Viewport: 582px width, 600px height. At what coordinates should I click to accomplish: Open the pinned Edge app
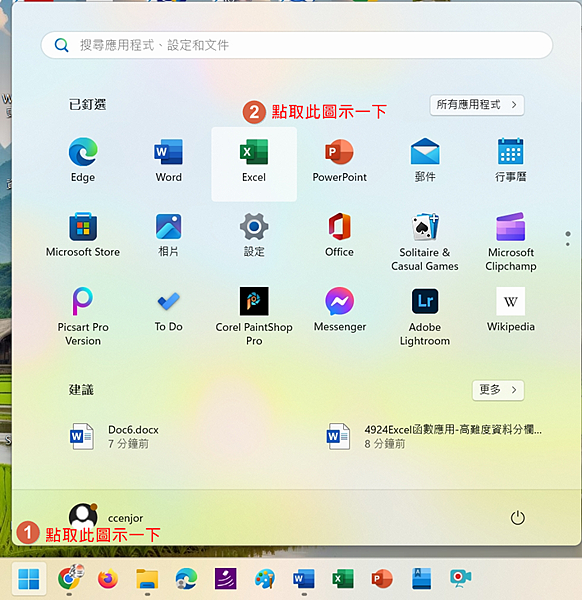[x=83, y=160]
